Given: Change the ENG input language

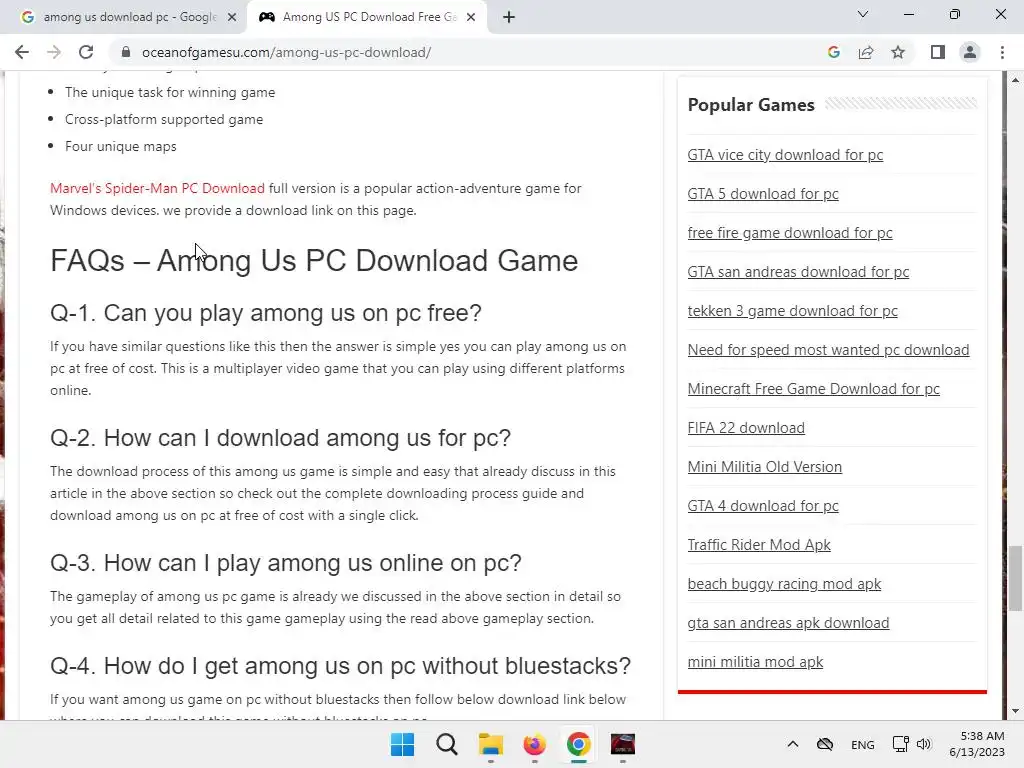Looking at the screenshot, I should coord(863,744).
